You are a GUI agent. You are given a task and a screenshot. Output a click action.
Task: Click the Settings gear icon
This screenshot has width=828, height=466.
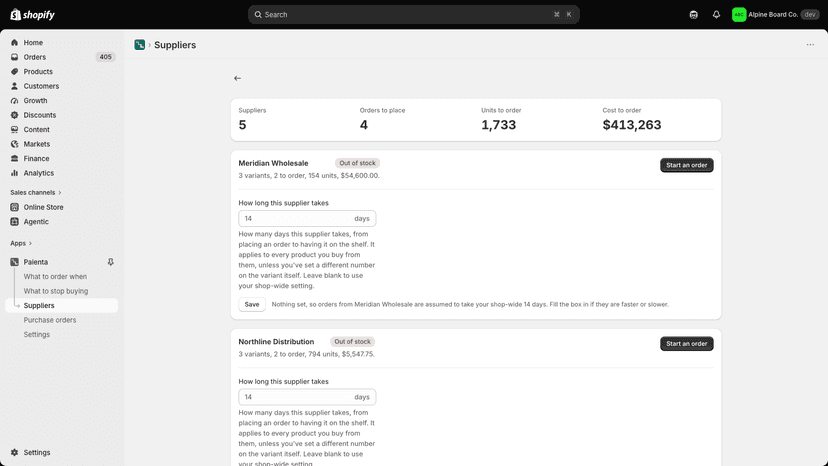14,453
